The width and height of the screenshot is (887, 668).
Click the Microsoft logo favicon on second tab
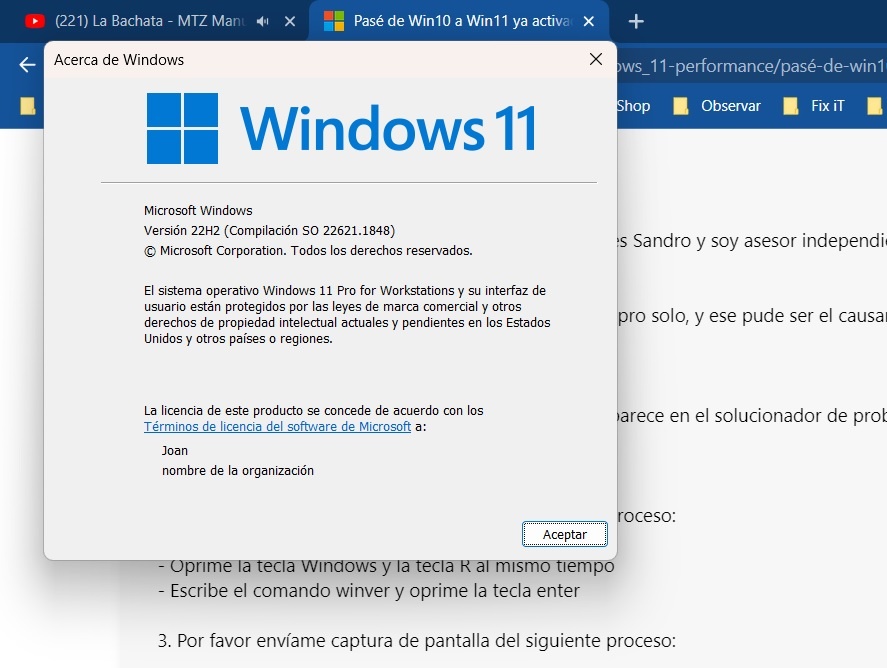[334, 21]
